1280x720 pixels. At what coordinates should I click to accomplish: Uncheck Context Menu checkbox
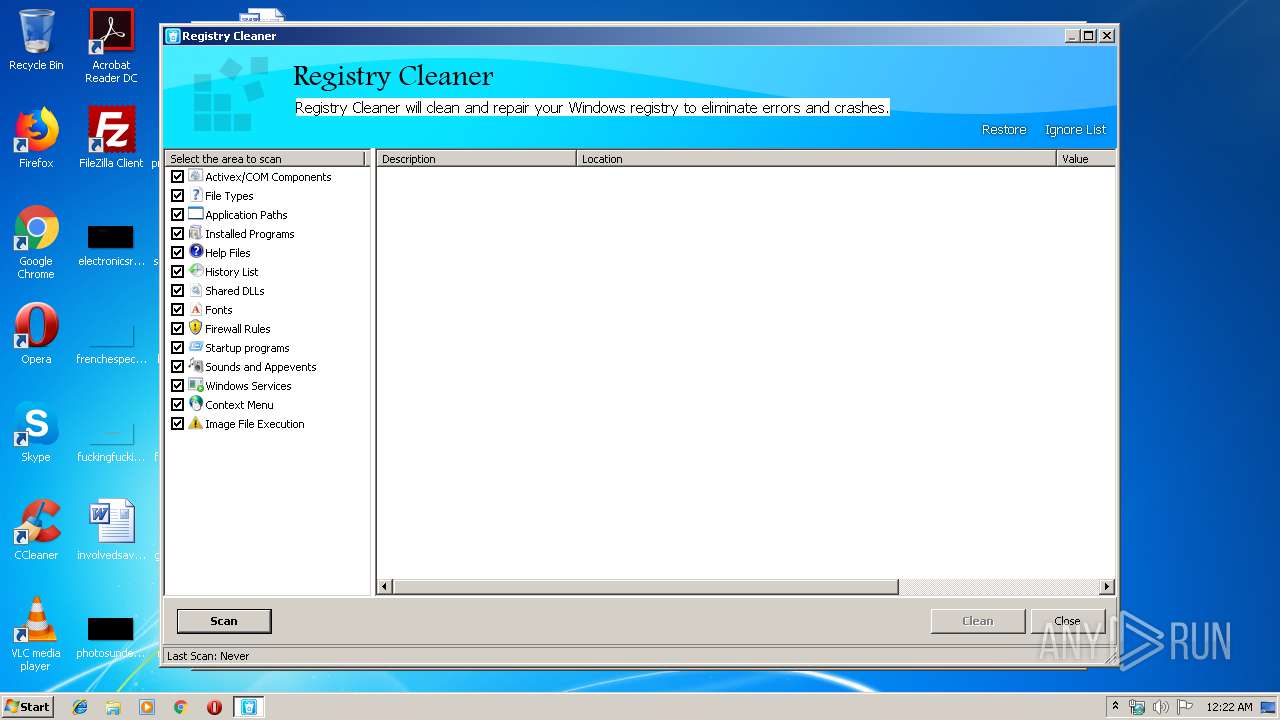[177, 404]
